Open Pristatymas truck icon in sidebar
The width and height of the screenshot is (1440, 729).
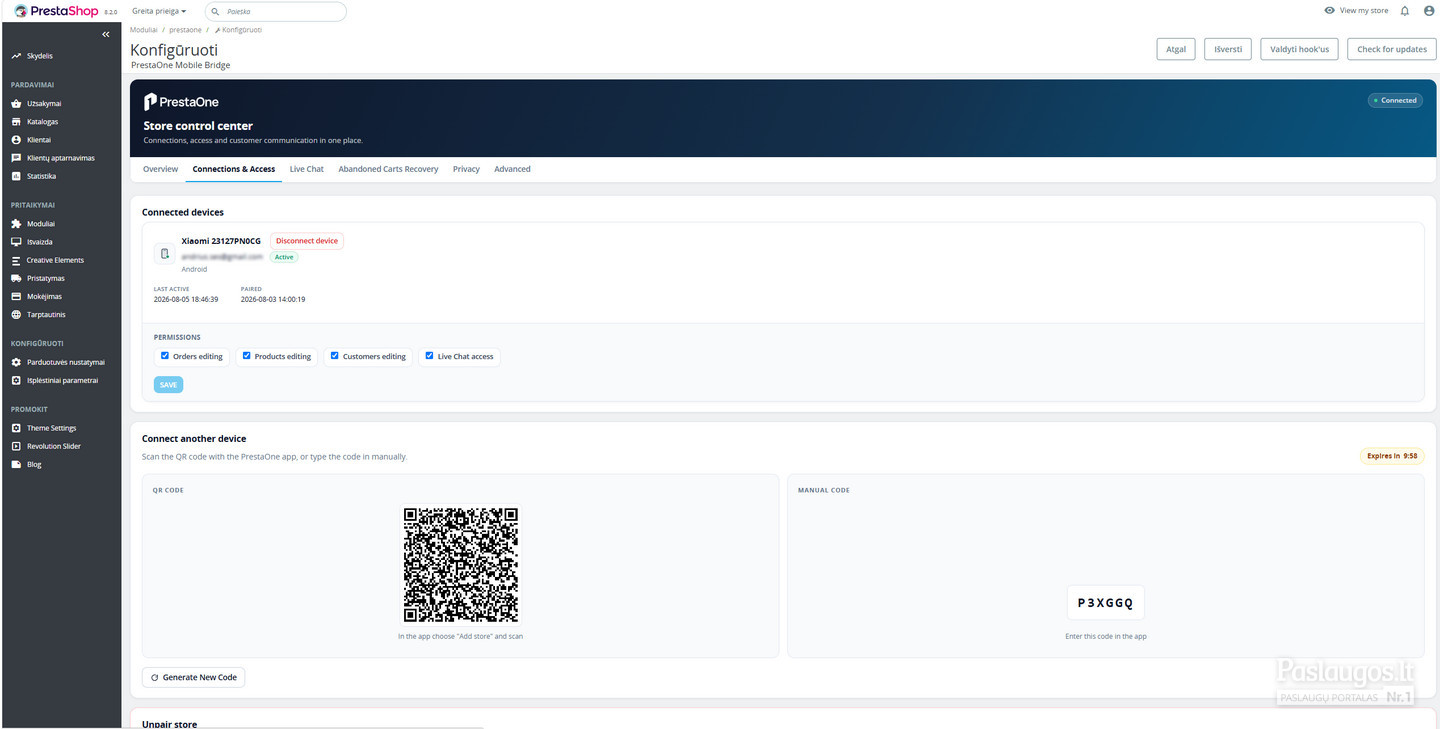(16, 278)
